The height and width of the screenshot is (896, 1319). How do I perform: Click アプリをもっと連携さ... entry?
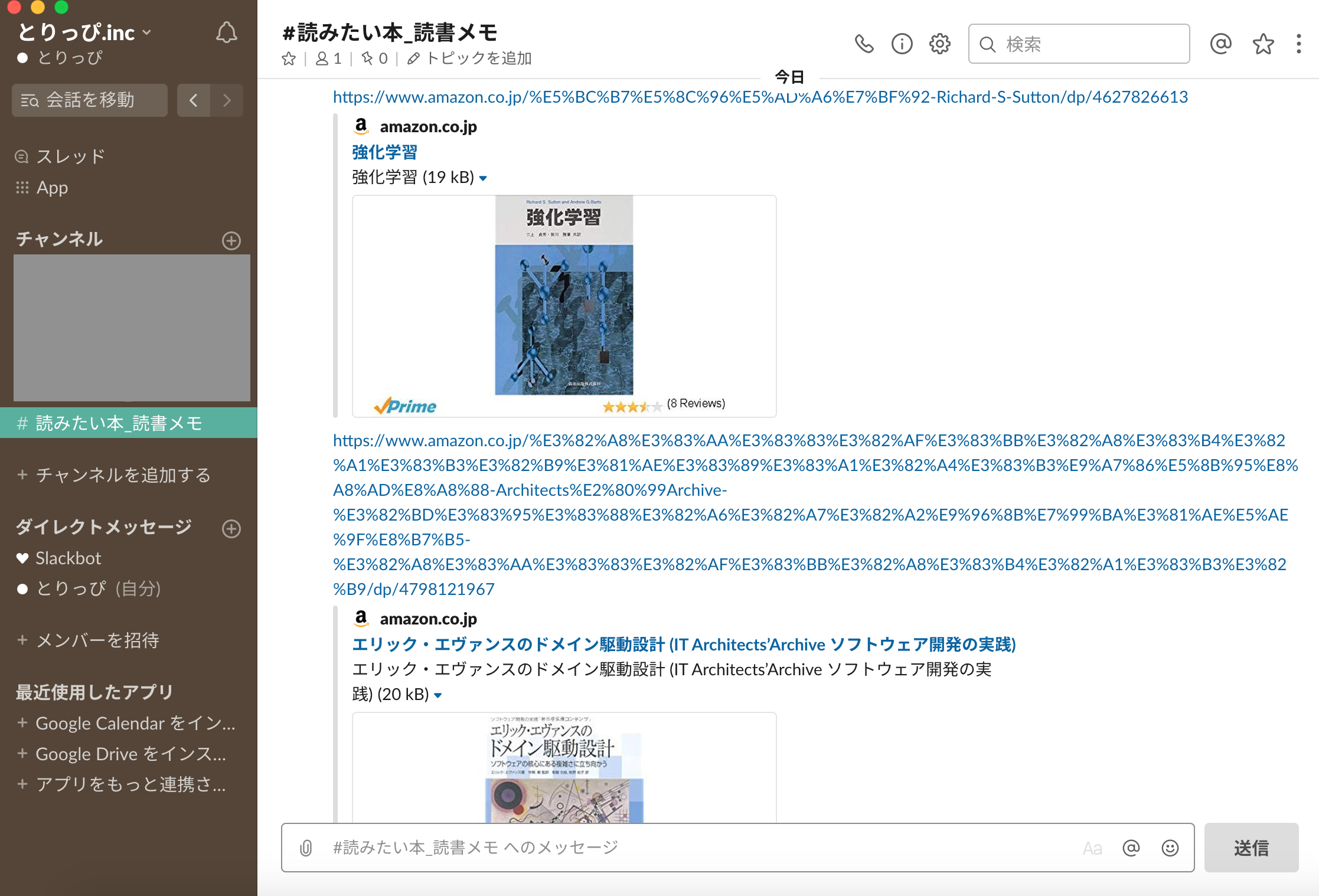[x=122, y=784]
